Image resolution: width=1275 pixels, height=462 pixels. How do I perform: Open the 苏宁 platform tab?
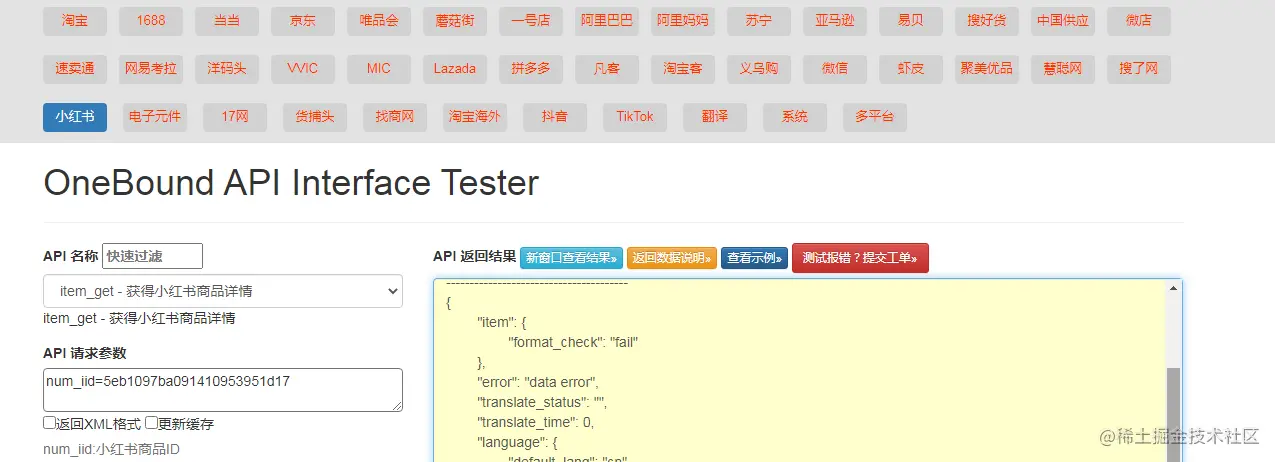click(x=759, y=21)
